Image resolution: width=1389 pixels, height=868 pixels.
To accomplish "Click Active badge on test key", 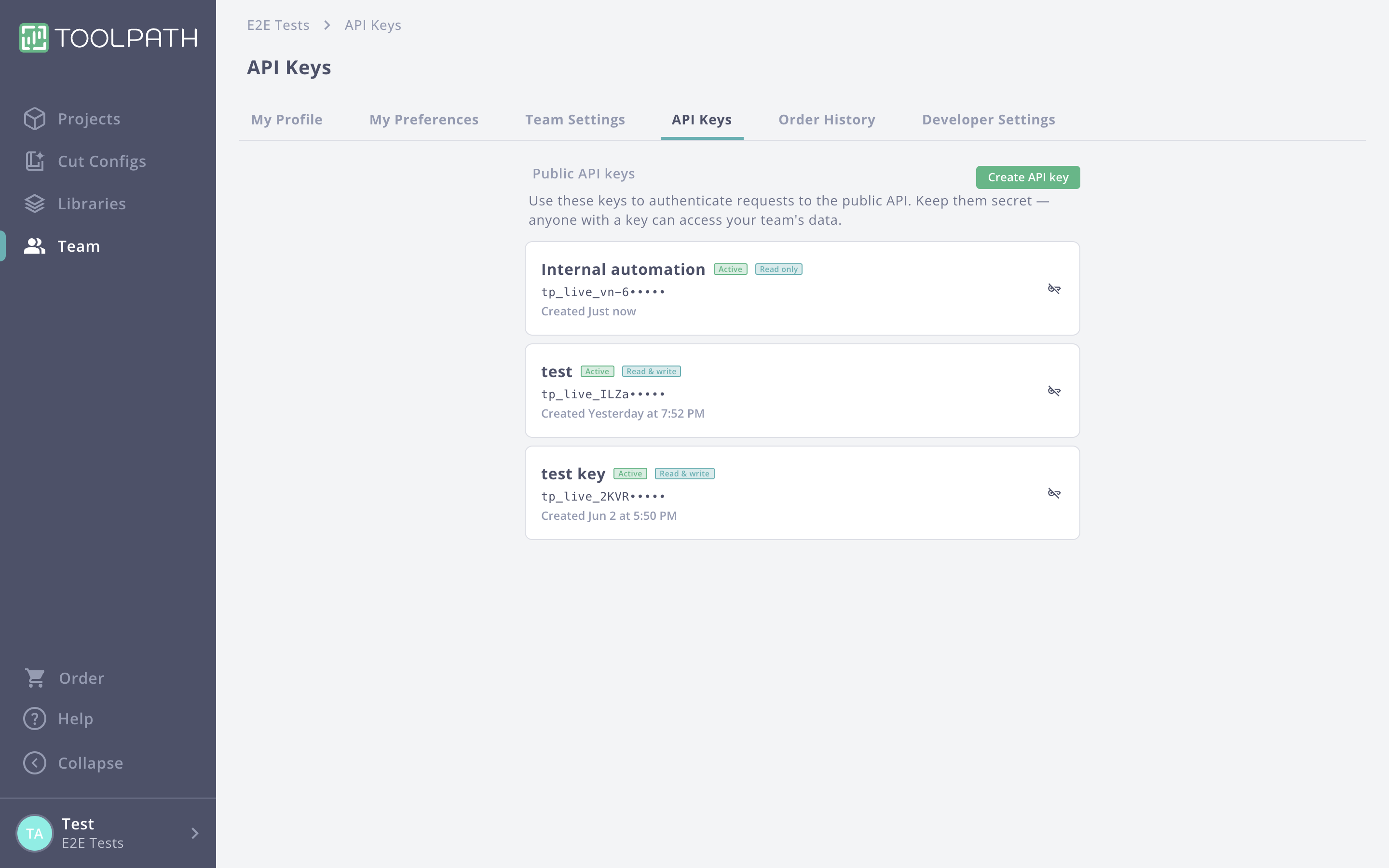I will tap(630, 474).
